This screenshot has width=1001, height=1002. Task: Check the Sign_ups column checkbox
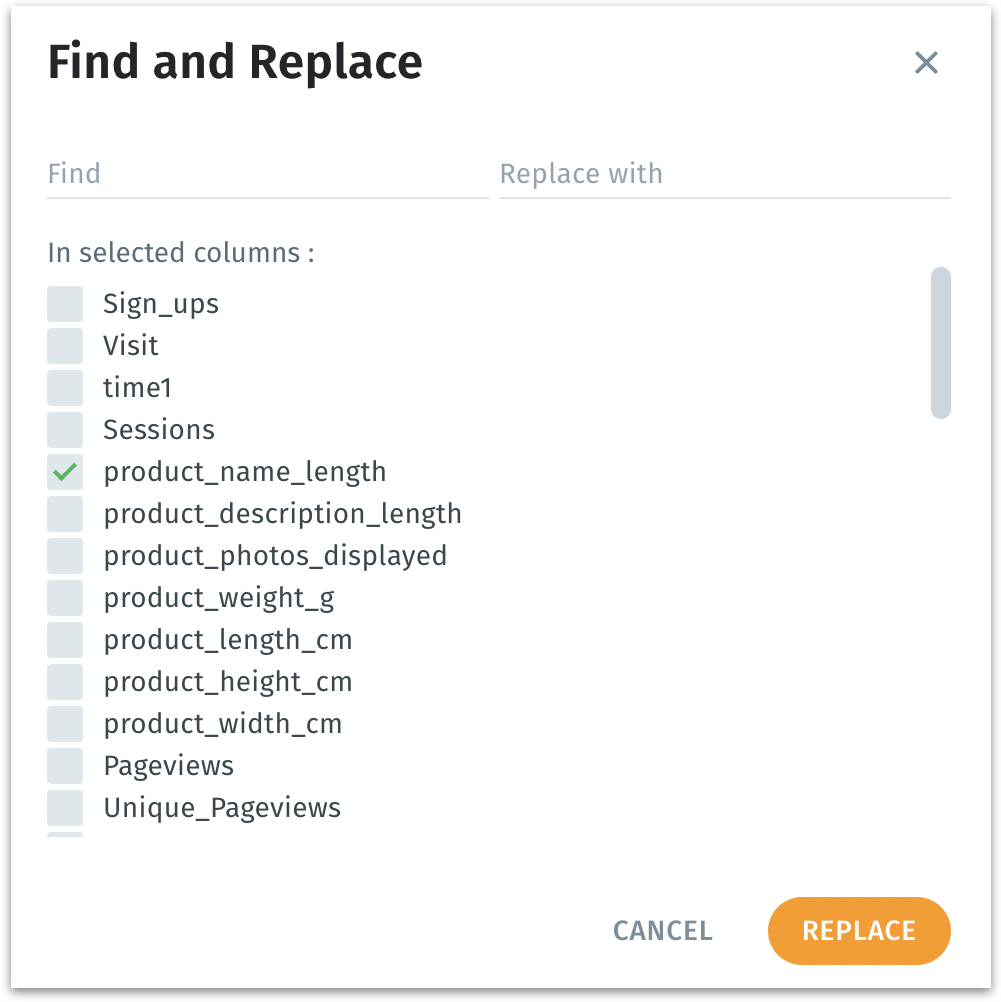click(x=65, y=304)
